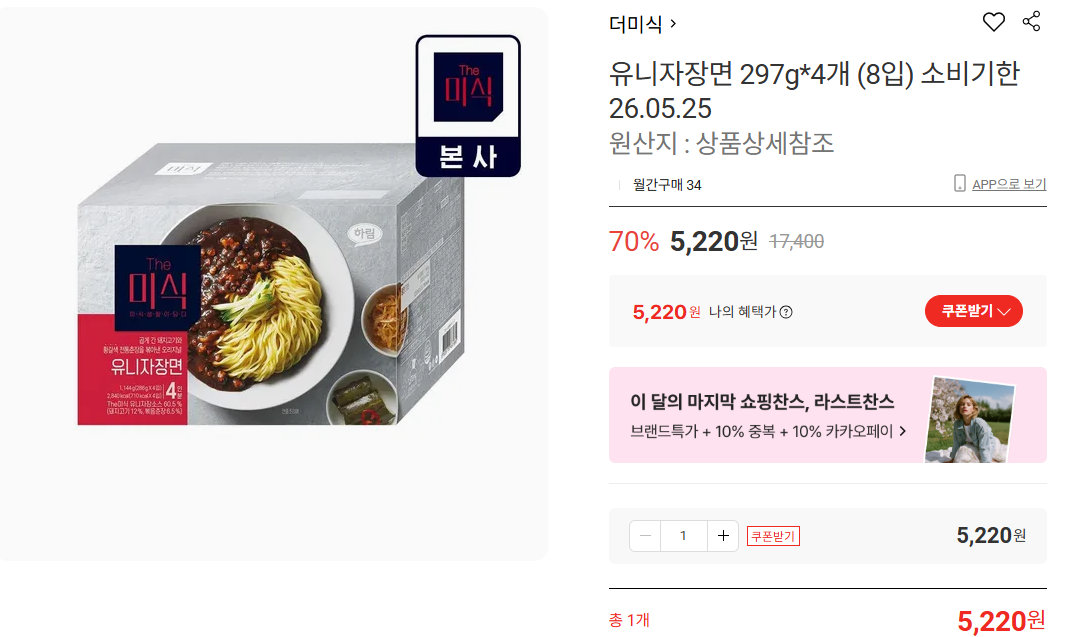Click the share icon

1031,21
